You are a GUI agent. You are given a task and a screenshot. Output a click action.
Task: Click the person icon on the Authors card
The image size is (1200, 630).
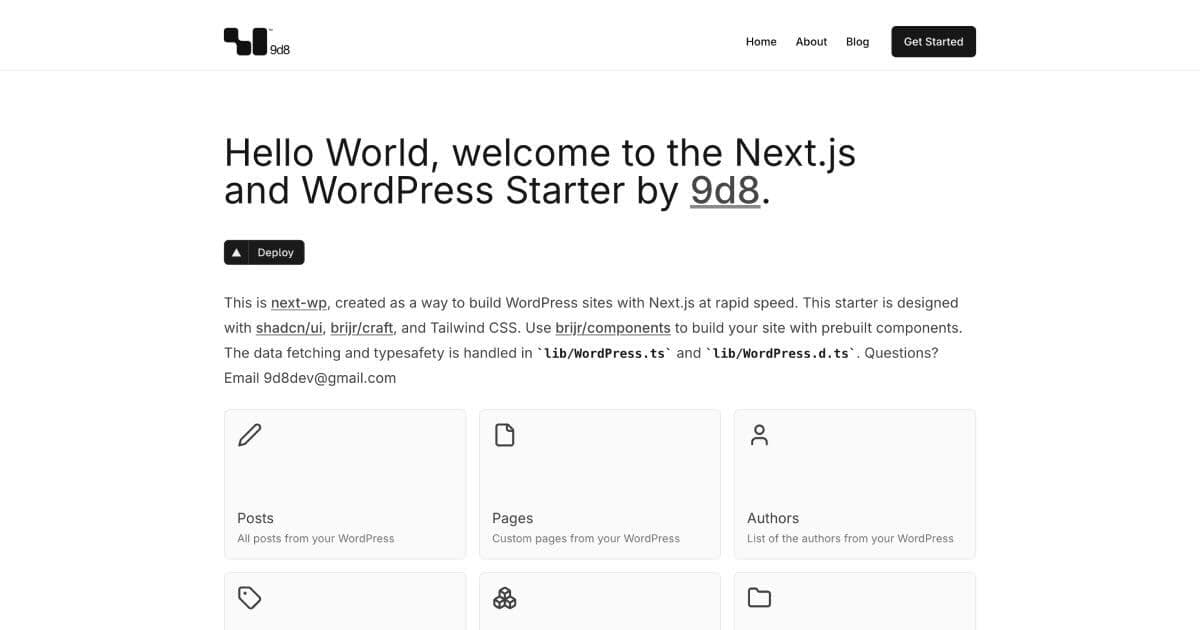tap(758, 434)
